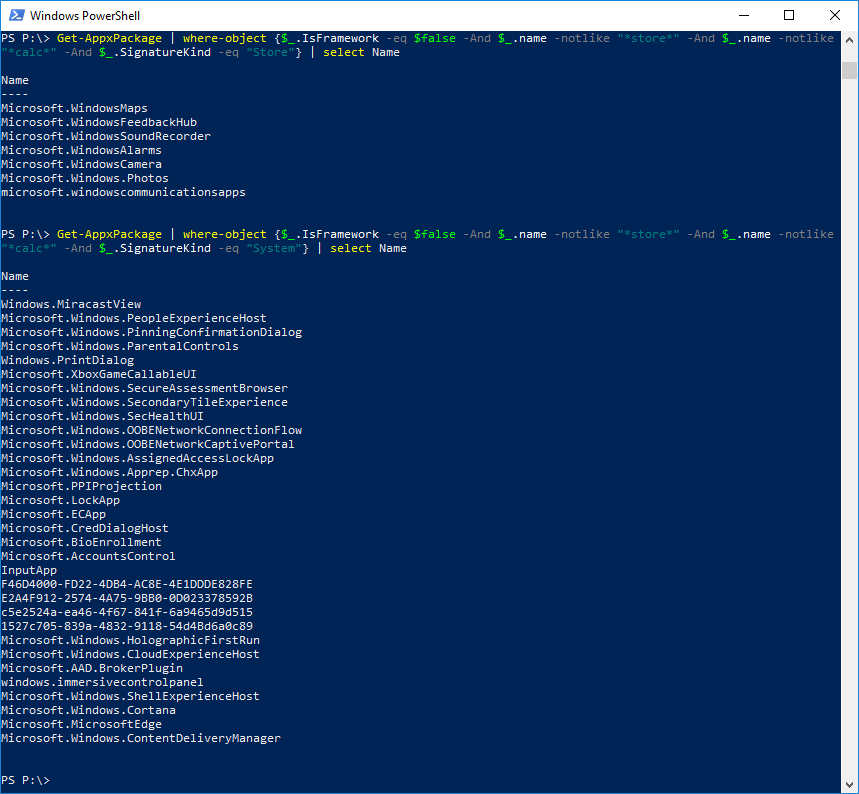Click the Microsoft.WindowsMaps output line
The image size is (859, 794).
[x=74, y=108]
